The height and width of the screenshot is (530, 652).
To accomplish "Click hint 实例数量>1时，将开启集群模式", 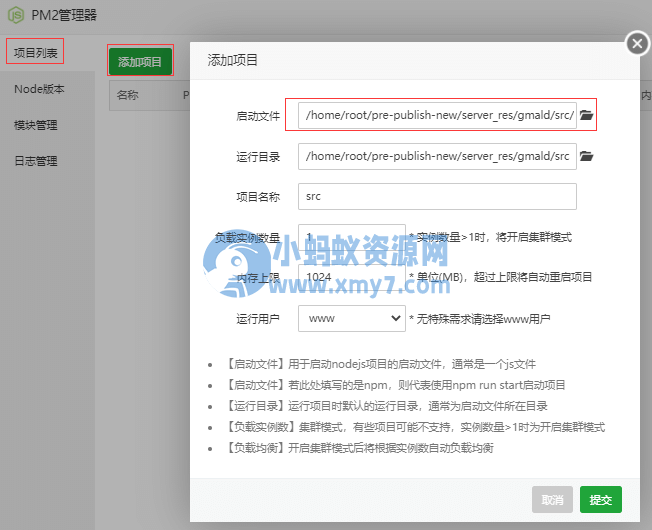I will tap(491, 237).
